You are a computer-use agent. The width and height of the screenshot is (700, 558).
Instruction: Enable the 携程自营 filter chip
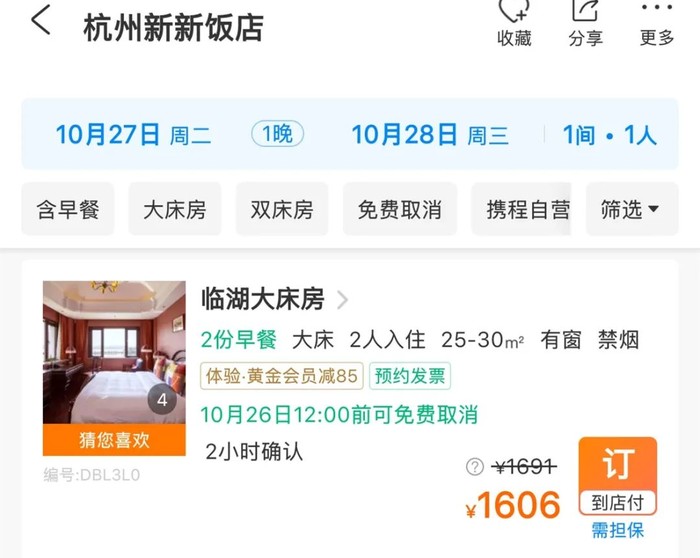pyautogui.click(x=521, y=209)
